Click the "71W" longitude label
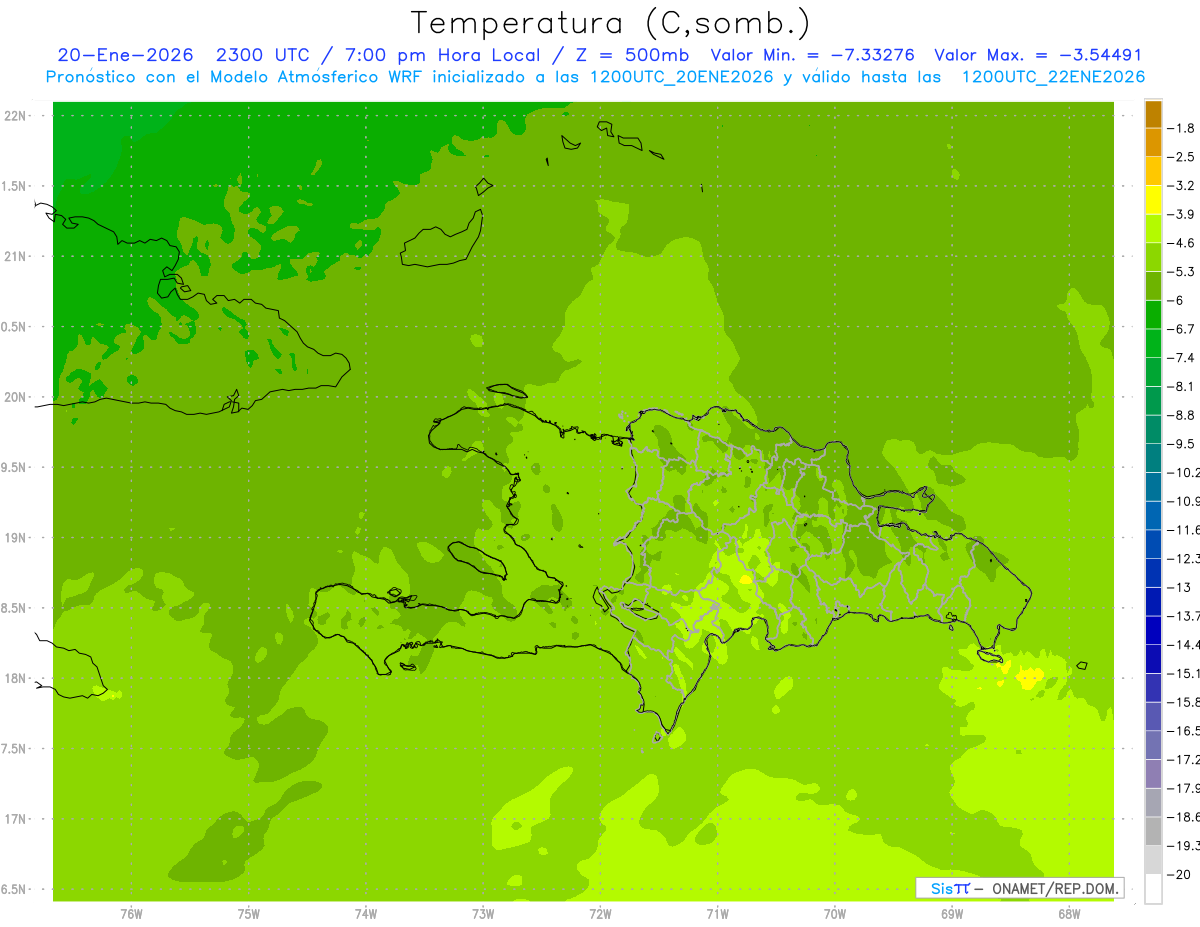The image size is (1200, 927). (717, 914)
